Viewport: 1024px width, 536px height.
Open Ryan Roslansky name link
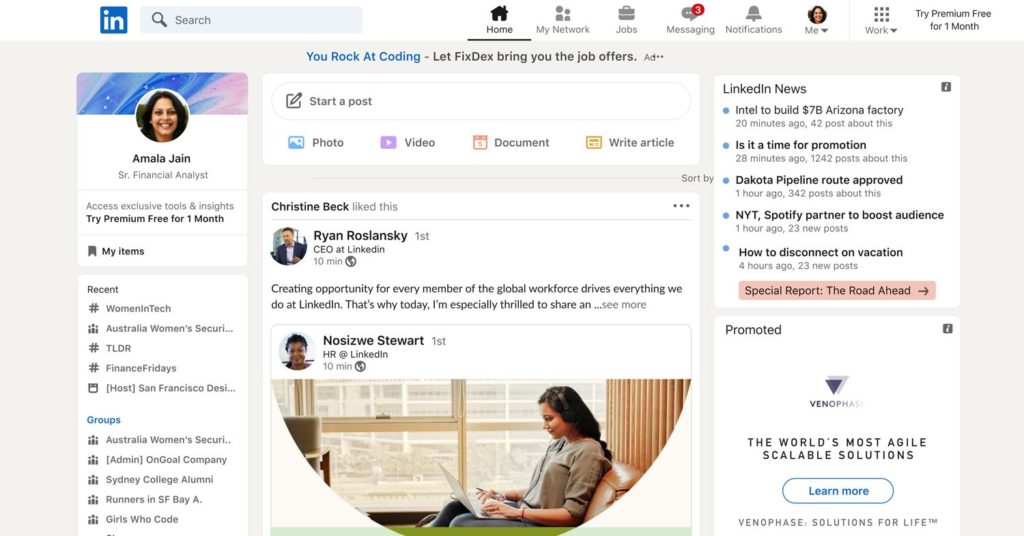[x=360, y=236]
